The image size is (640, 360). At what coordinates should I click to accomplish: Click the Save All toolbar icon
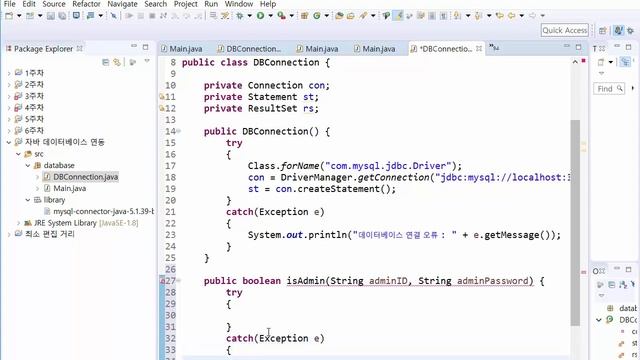point(62,16)
